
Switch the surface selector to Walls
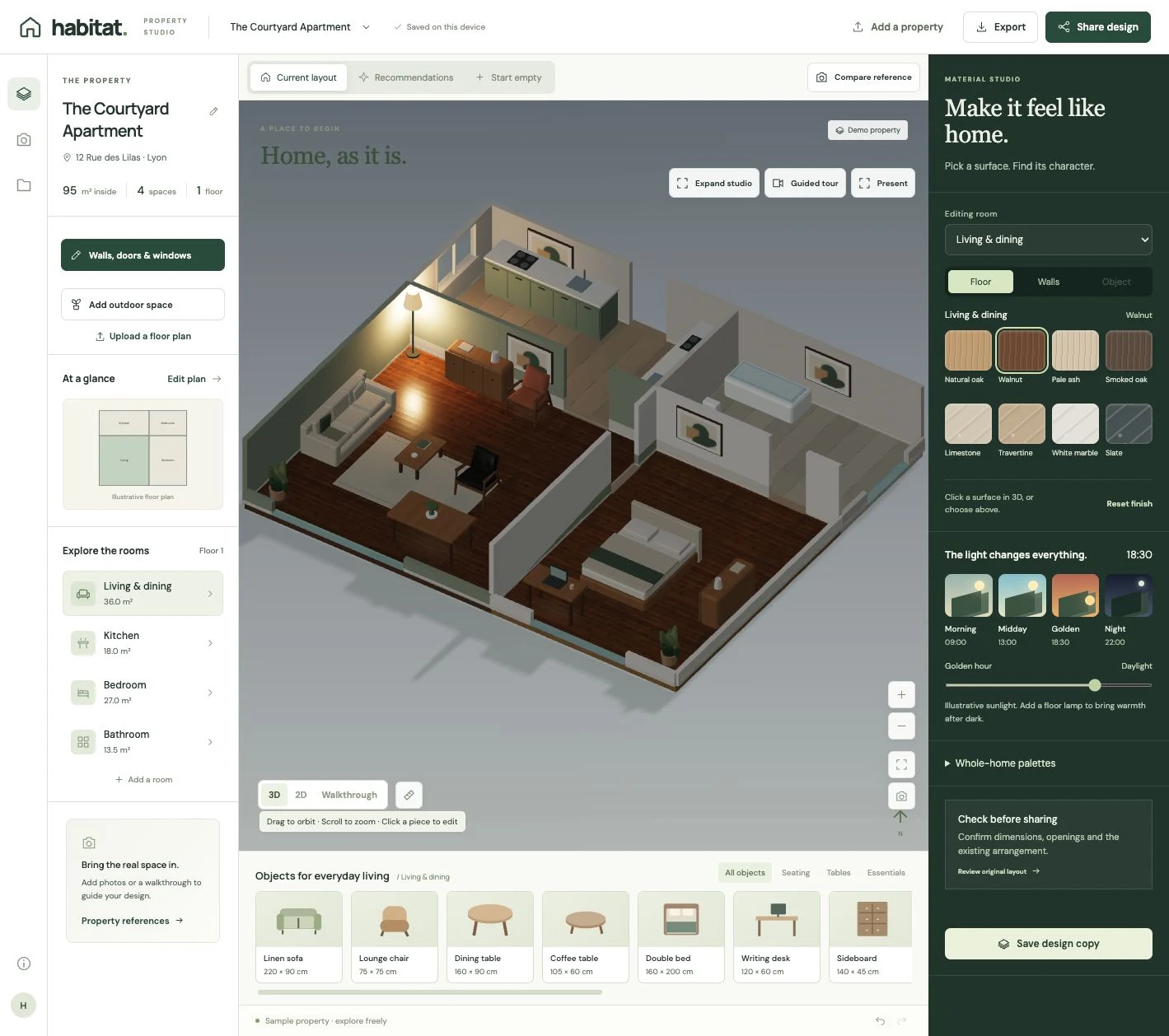[x=1048, y=282]
